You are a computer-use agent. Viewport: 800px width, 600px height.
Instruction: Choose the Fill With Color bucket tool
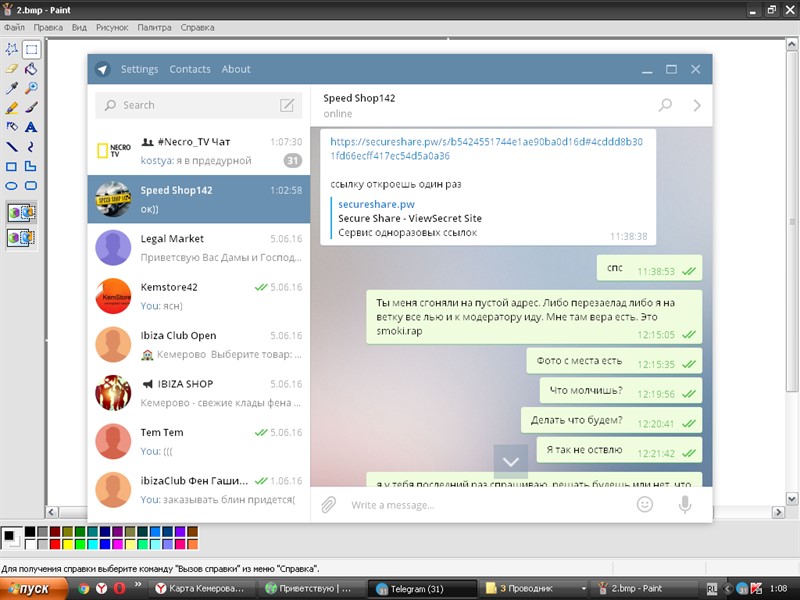coord(31,69)
